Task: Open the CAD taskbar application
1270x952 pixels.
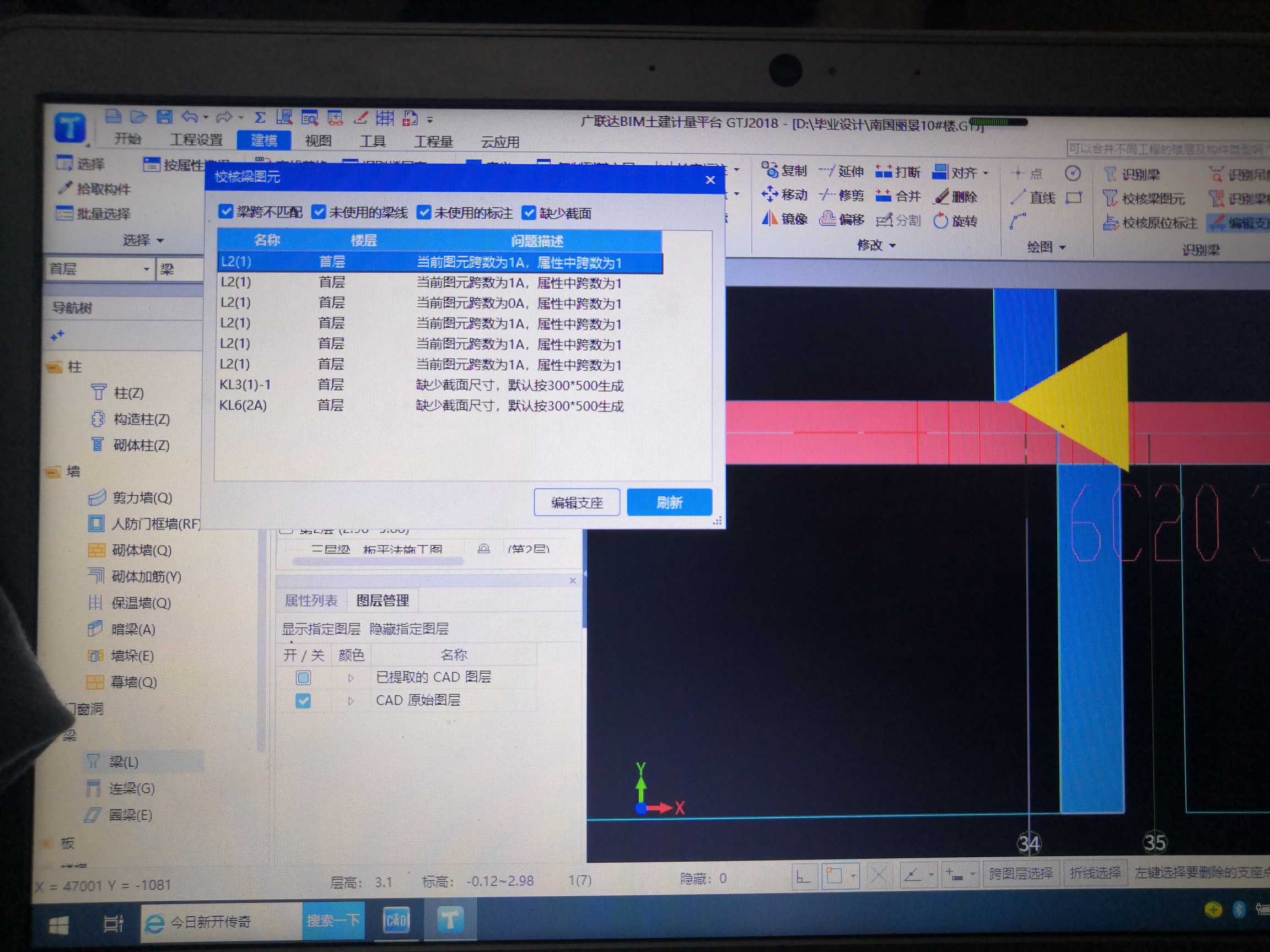Action: click(x=396, y=921)
